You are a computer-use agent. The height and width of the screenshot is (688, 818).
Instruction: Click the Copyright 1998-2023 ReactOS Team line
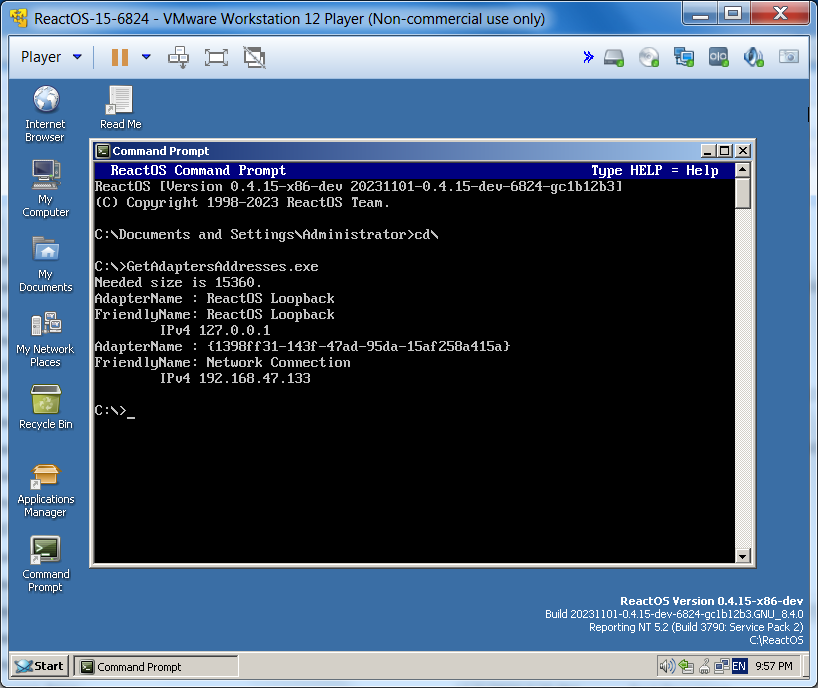click(x=243, y=203)
